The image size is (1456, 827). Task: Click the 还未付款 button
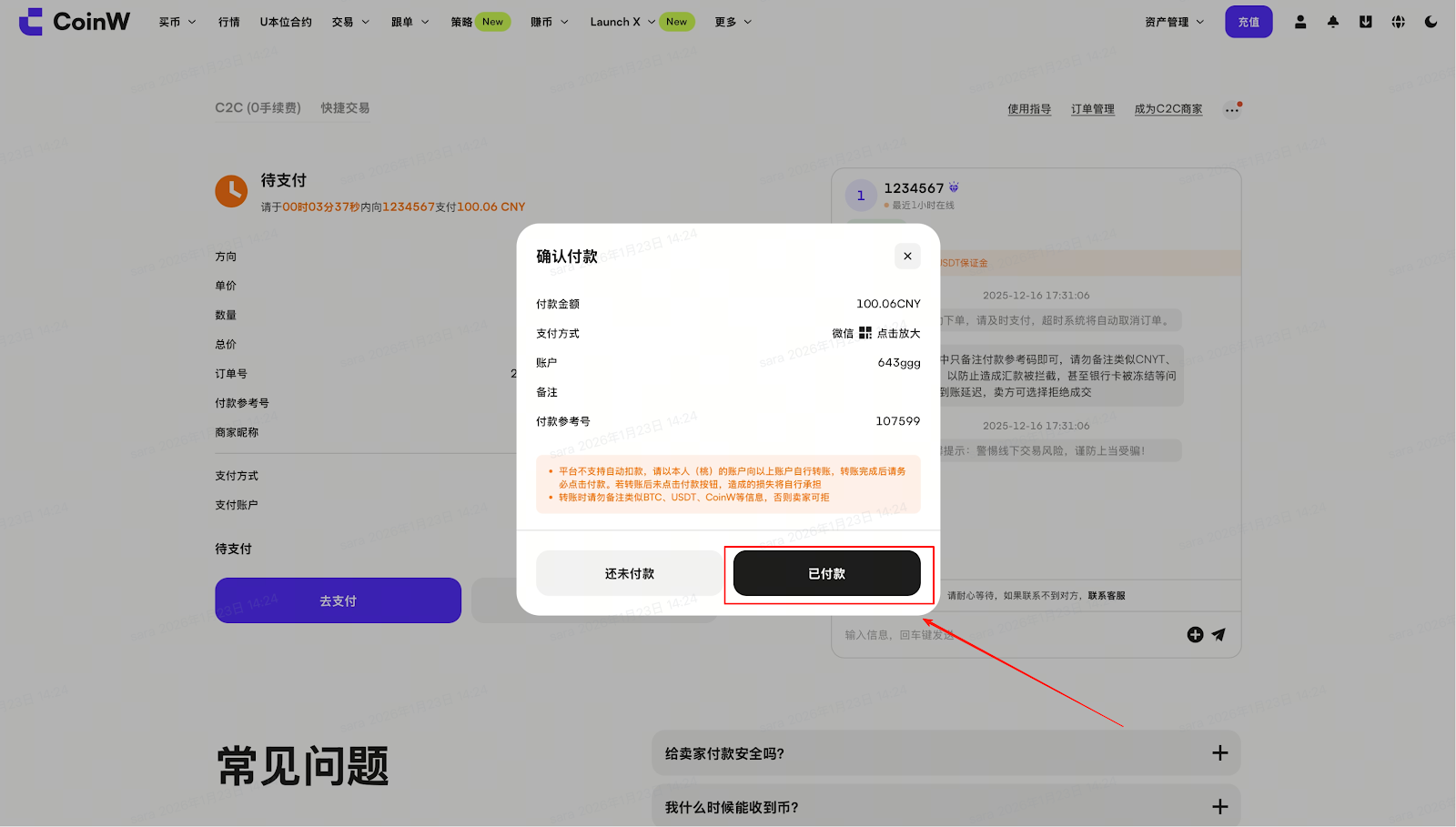(629, 574)
